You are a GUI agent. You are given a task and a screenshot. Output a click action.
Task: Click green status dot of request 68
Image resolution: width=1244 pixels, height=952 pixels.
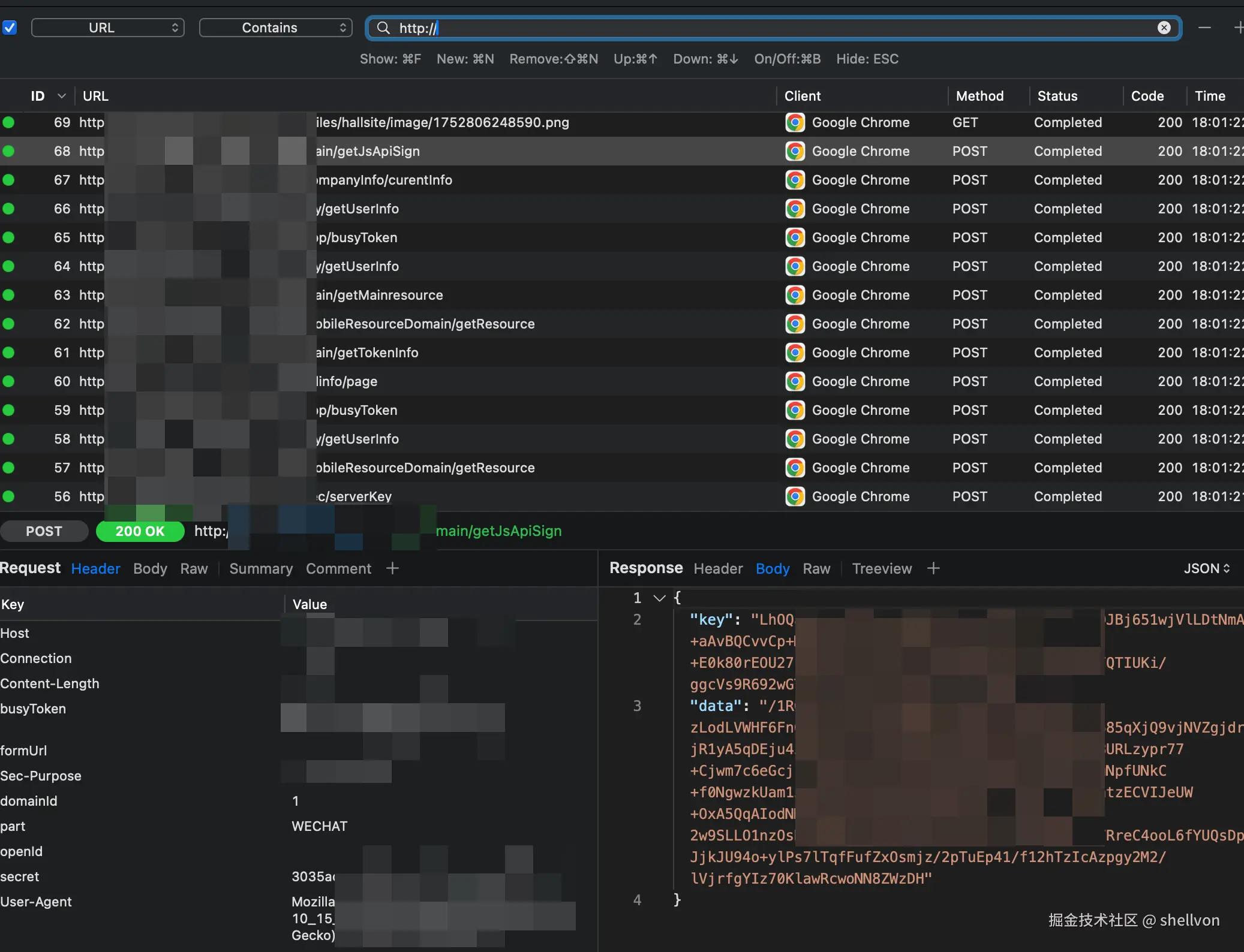coord(8,152)
